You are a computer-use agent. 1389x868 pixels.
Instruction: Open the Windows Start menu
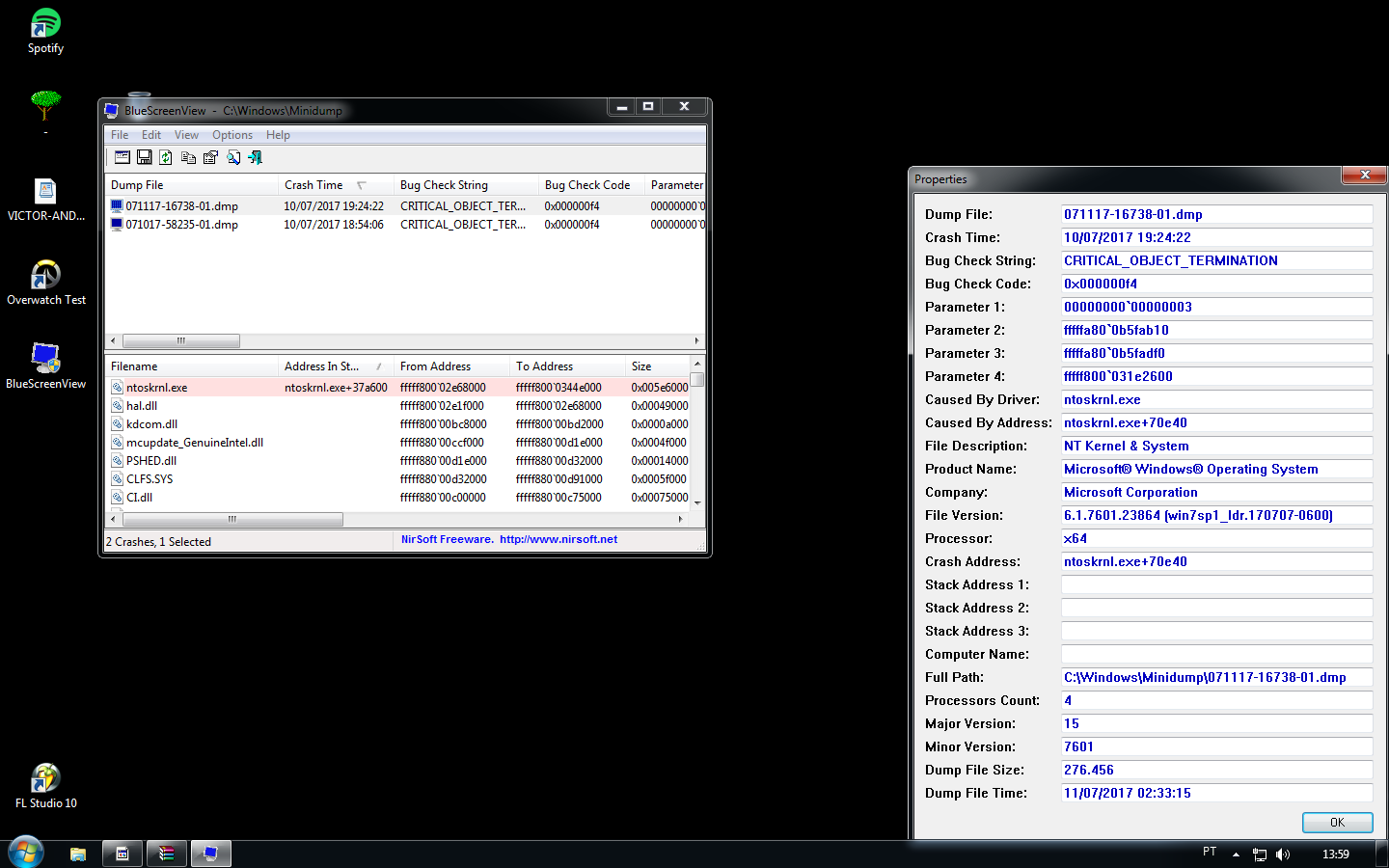pos(26,853)
